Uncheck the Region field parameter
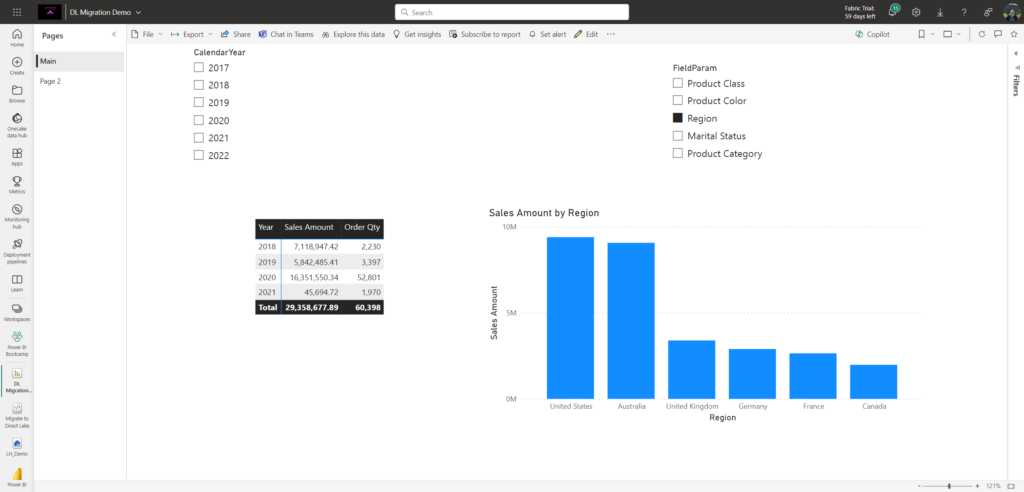The image size is (1024, 492). point(678,118)
